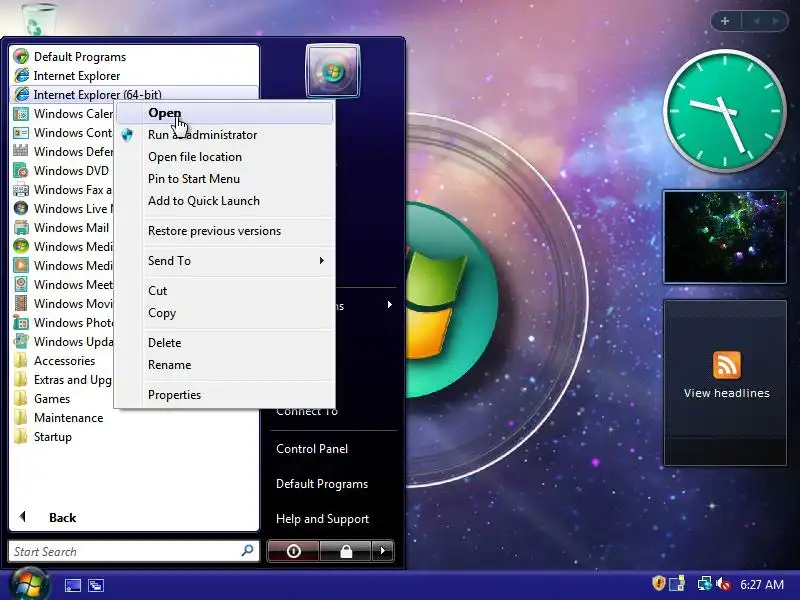Image resolution: width=800 pixels, height=600 pixels.
Task: Click the taskbar clock showing 6:27 AM
Action: [x=762, y=584]
